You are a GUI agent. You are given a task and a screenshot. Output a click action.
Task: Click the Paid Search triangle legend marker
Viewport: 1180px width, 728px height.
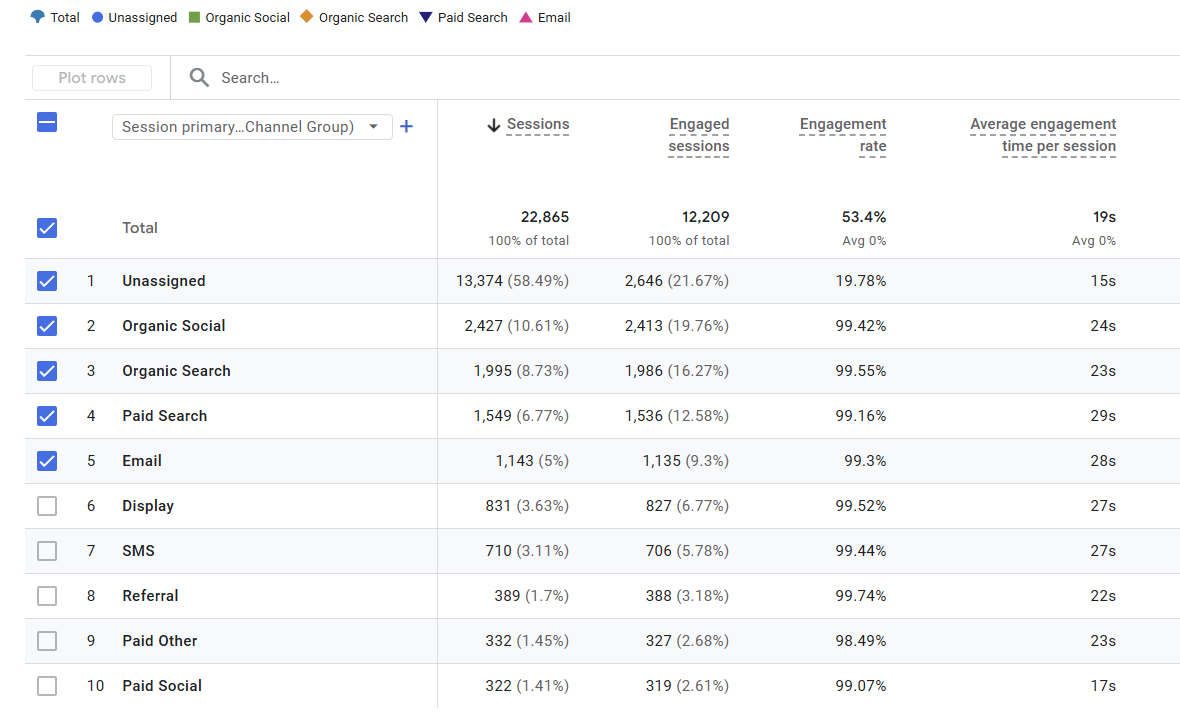click(425, 17)
